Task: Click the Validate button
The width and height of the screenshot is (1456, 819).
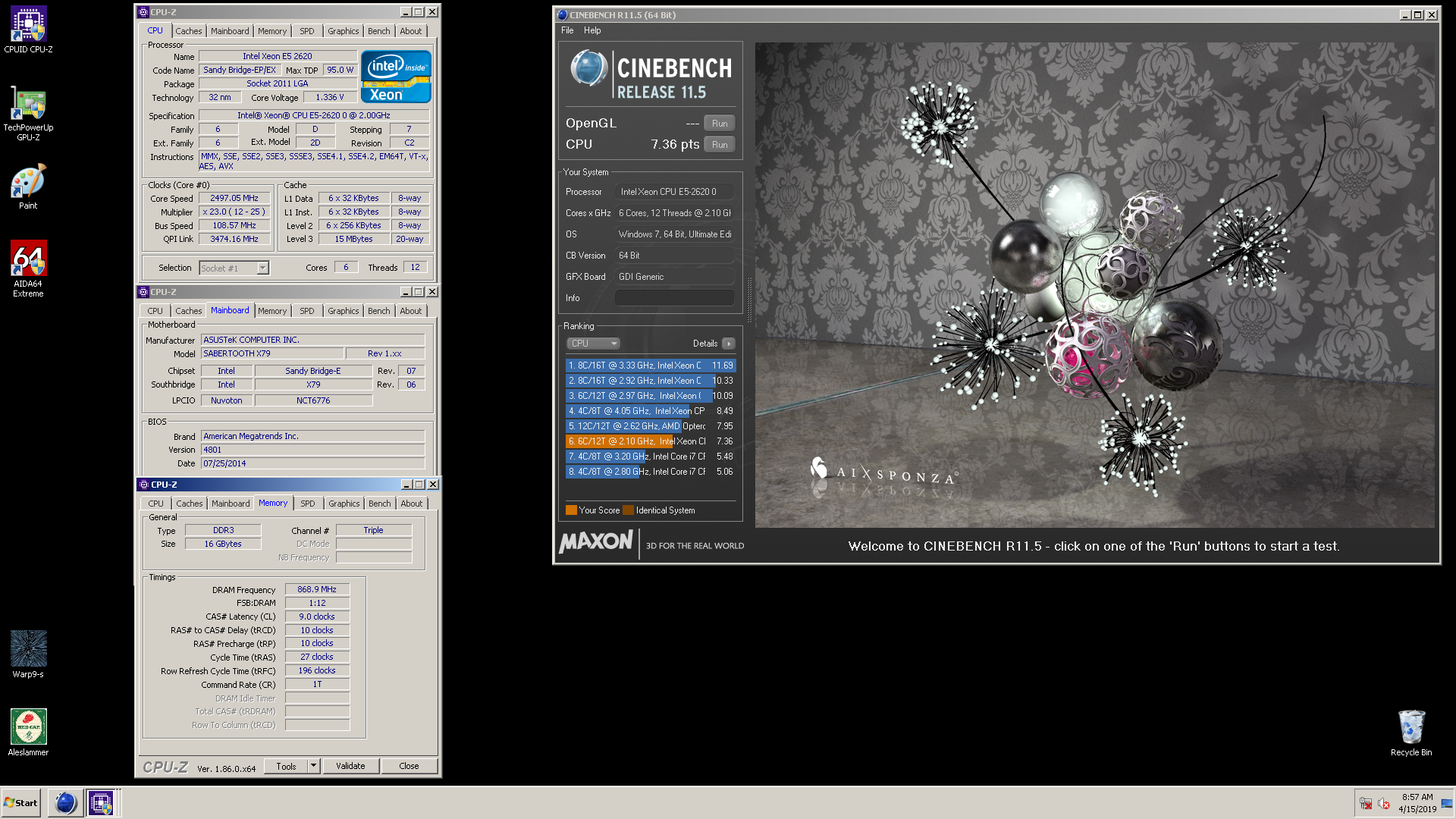Action: coord(350,766)
